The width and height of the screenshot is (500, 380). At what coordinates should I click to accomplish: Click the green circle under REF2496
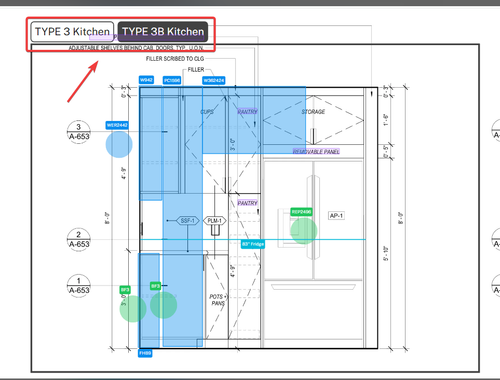(303, 231)
